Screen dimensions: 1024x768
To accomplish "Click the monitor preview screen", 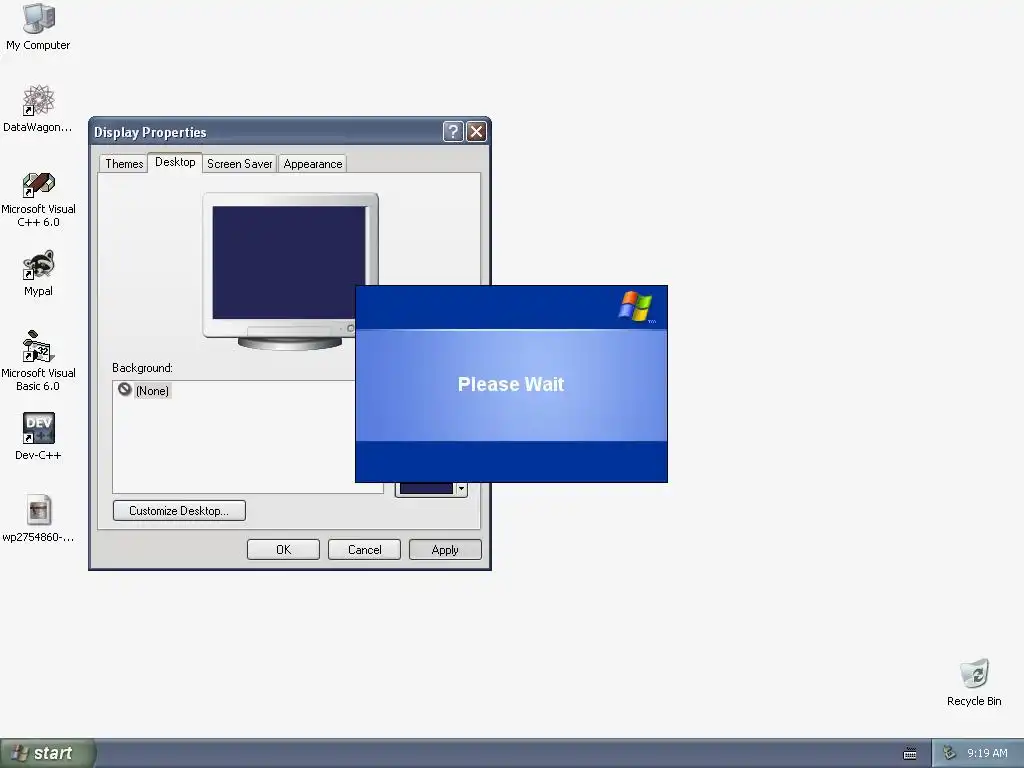I will pyautogui.click(x=289, y=263).
